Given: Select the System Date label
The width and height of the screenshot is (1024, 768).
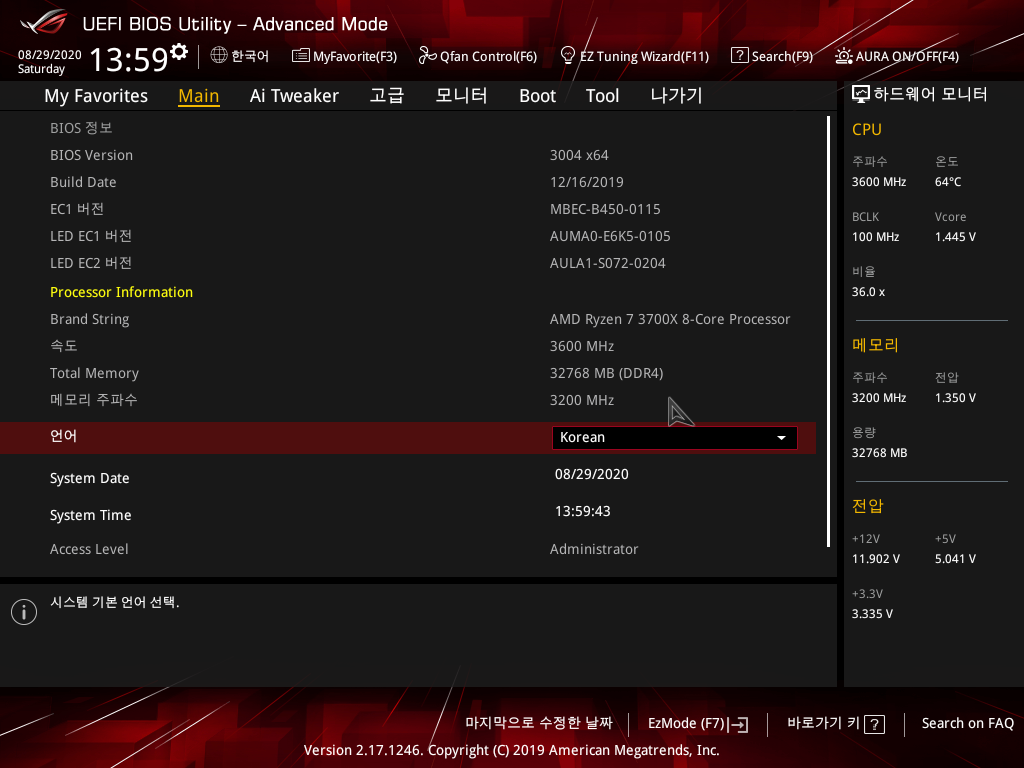Looking at the screenshot, I should [x=89, y=479].
